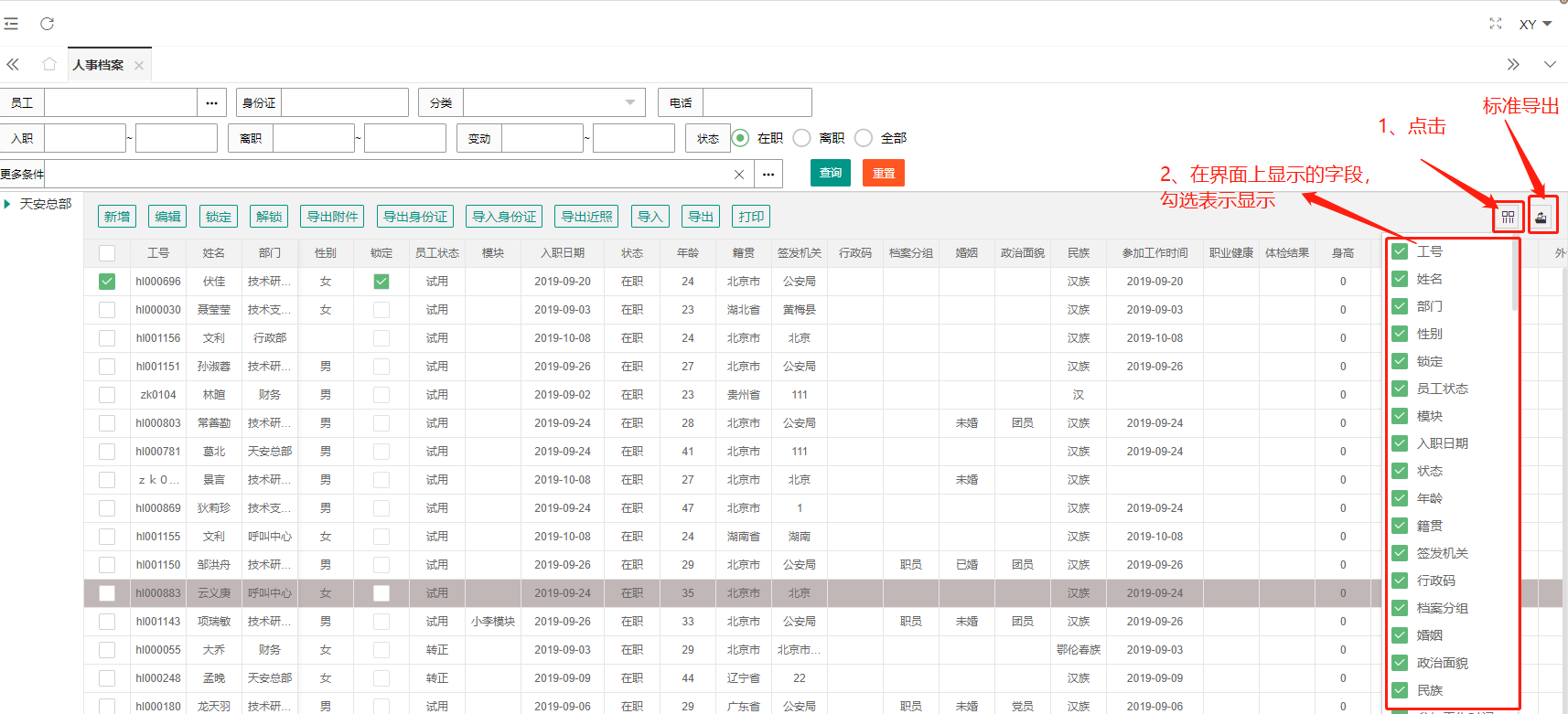The image size is (1568, 714).
Task: Click the double-left arrow to scroll tabs back
Action: pos(13,64)
